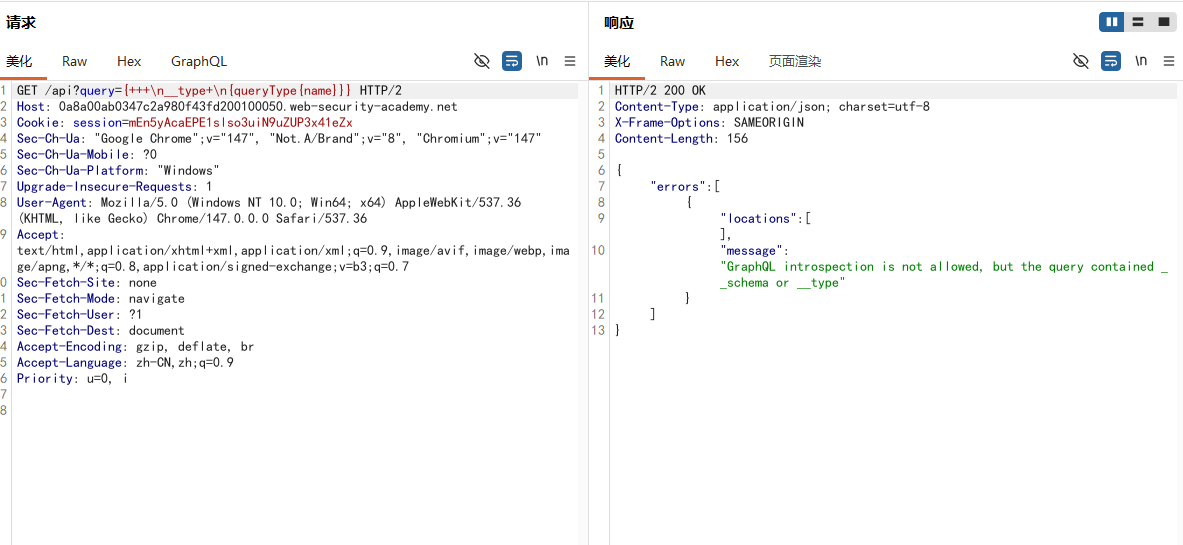
Task: Show non-printable \n characters in response panel
Action: pos(1141,61)
